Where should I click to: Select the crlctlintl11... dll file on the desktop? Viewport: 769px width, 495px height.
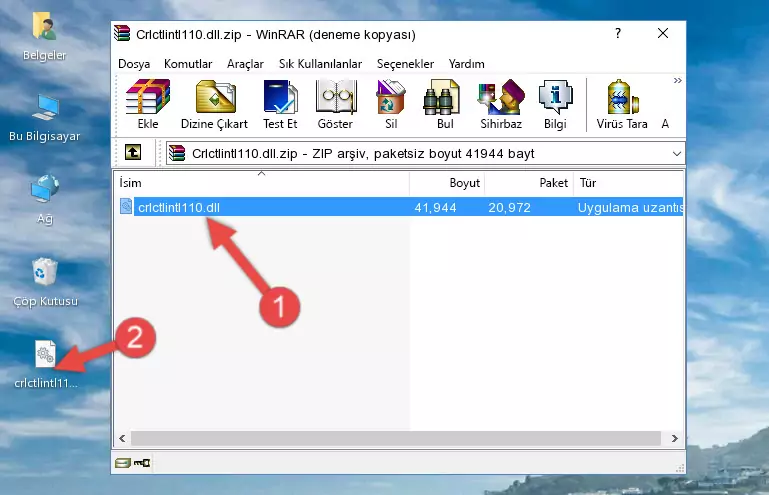click(46, 365)
